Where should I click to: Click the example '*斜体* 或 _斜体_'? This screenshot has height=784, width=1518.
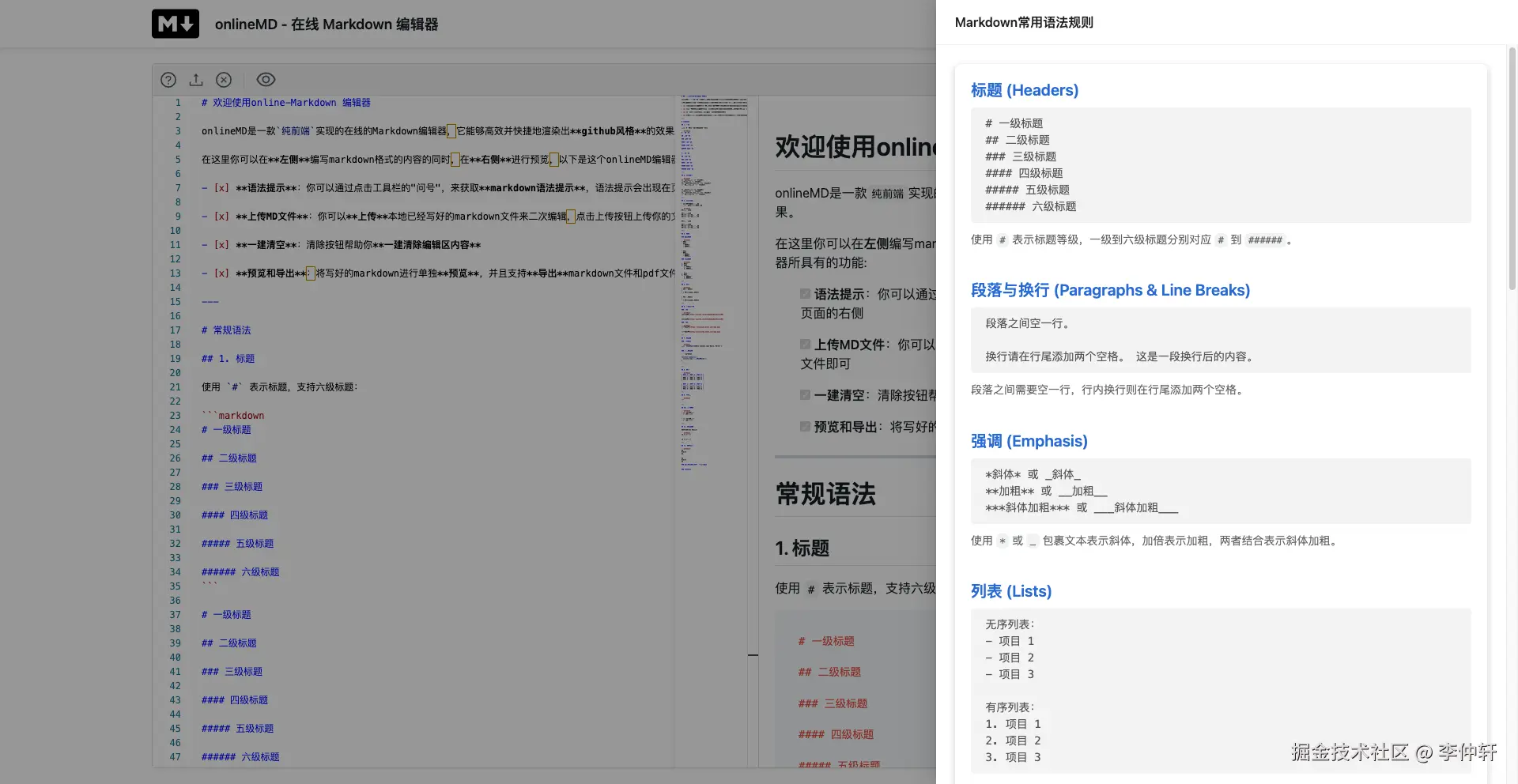coord(1033,474)
